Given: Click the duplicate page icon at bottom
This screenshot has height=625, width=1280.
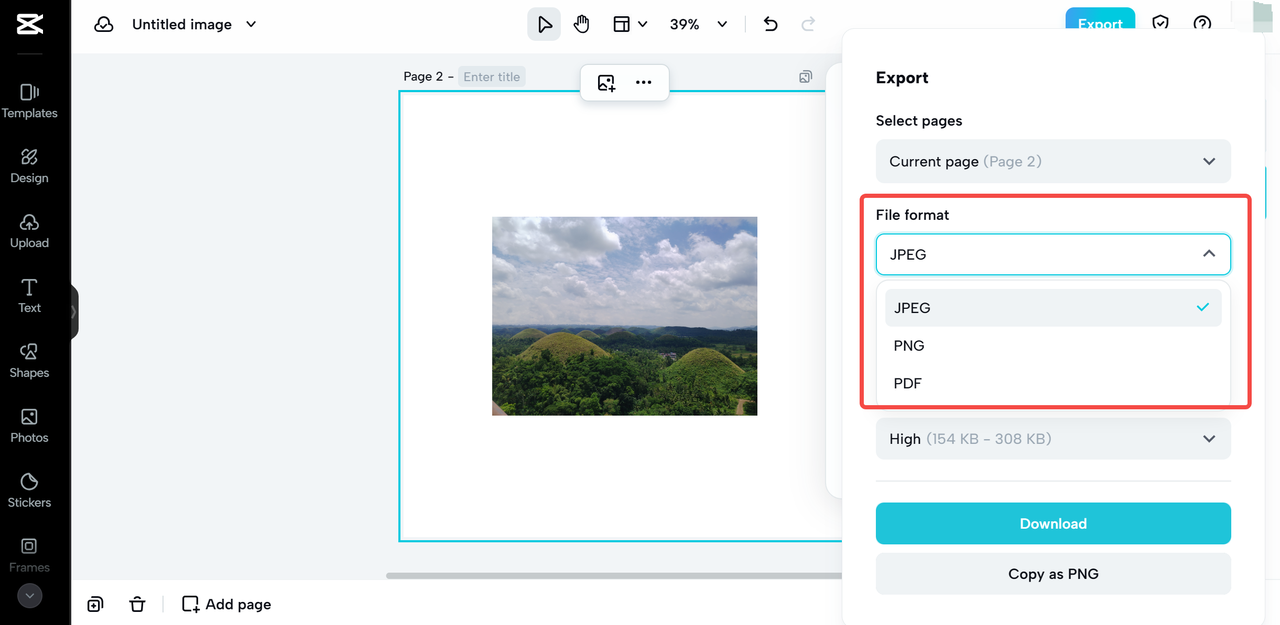Looking at the screenshot, I should click(95, 604).
